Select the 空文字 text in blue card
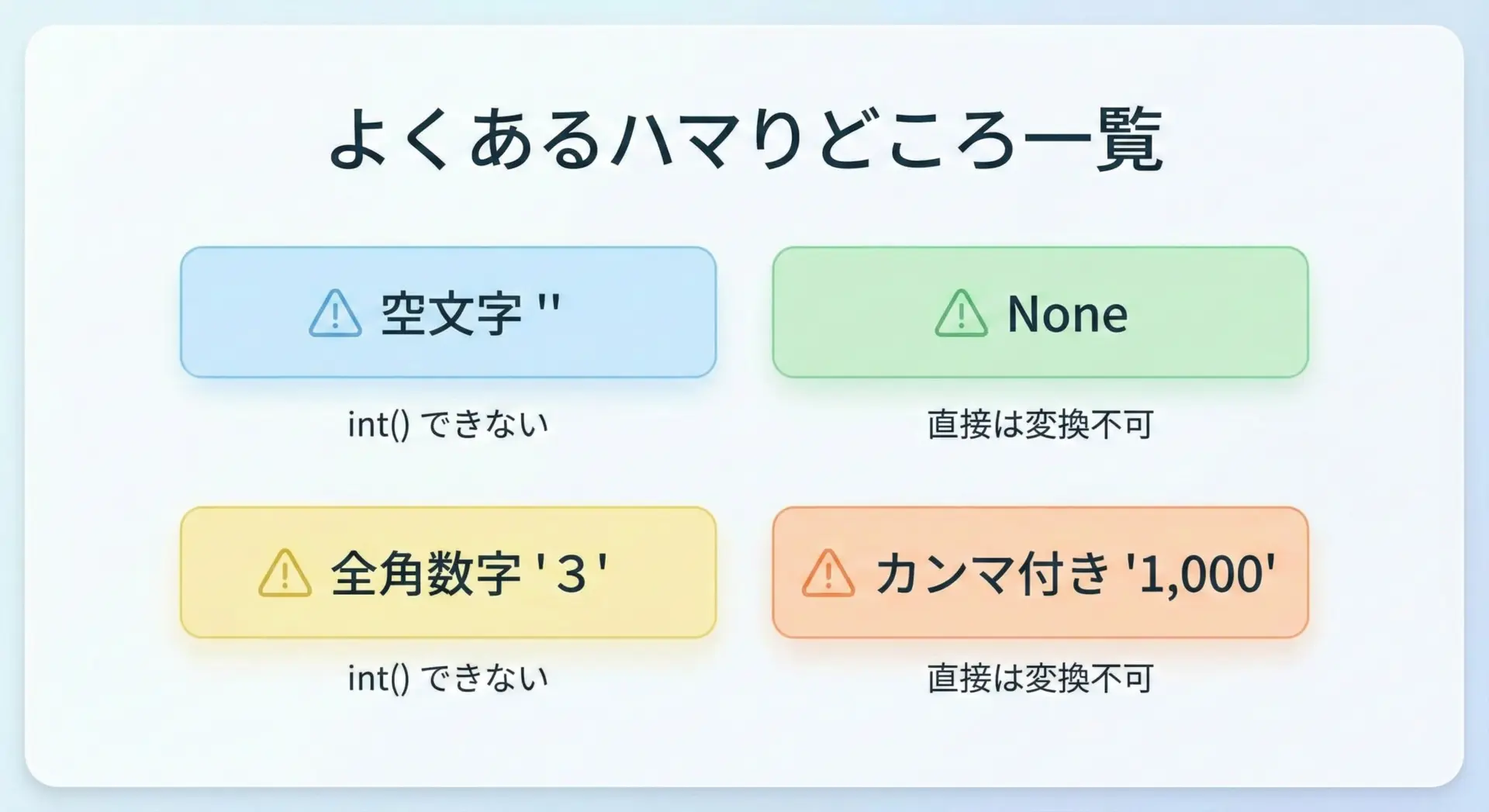This screenshot has height=812, width=1489. 451,314
